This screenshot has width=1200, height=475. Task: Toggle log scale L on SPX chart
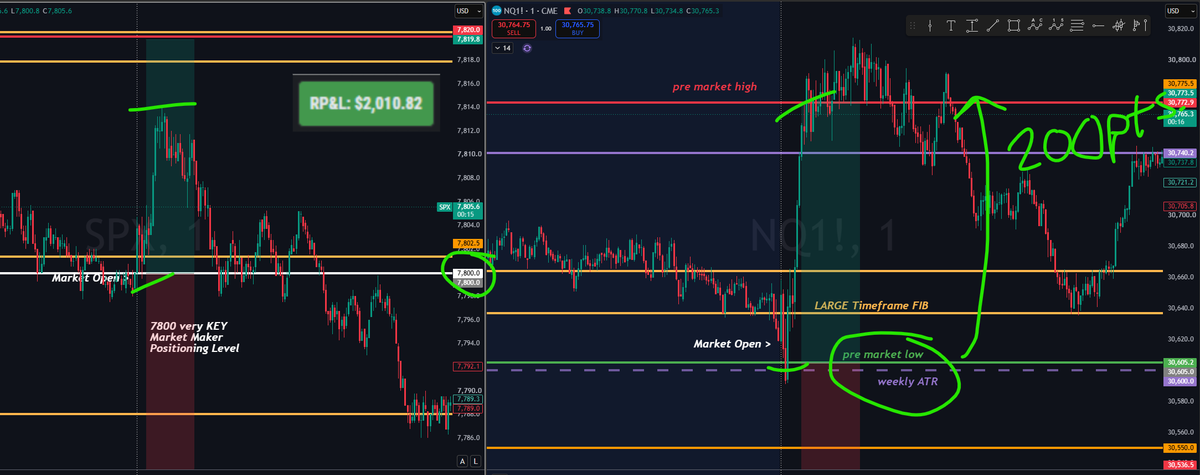coord(474,461)
